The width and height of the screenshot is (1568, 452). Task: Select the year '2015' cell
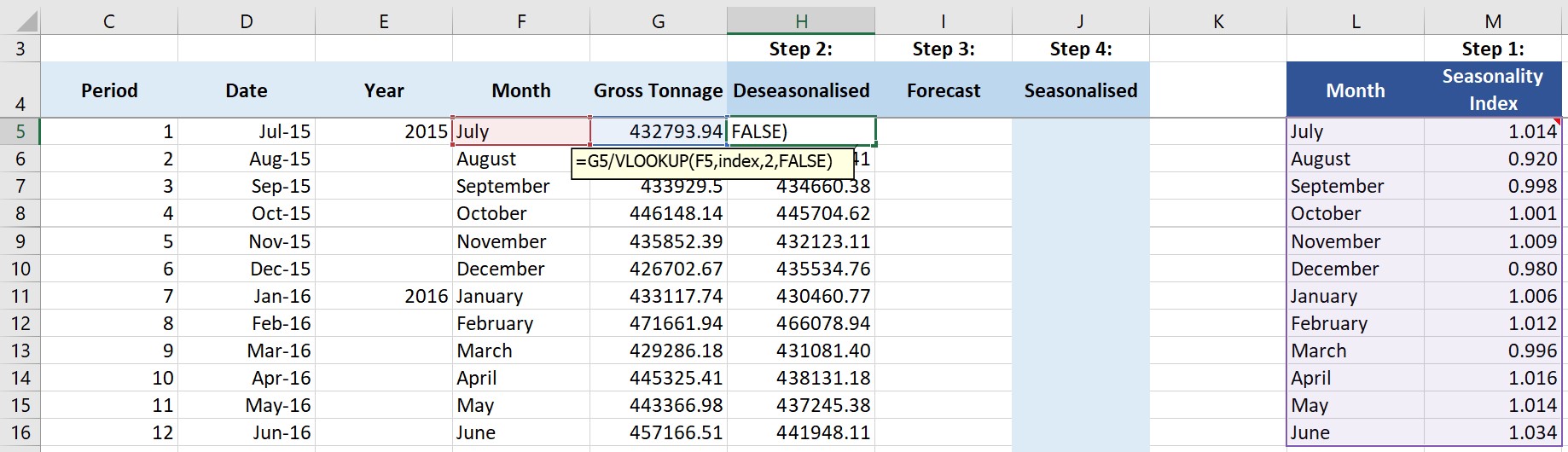[384, 131]
